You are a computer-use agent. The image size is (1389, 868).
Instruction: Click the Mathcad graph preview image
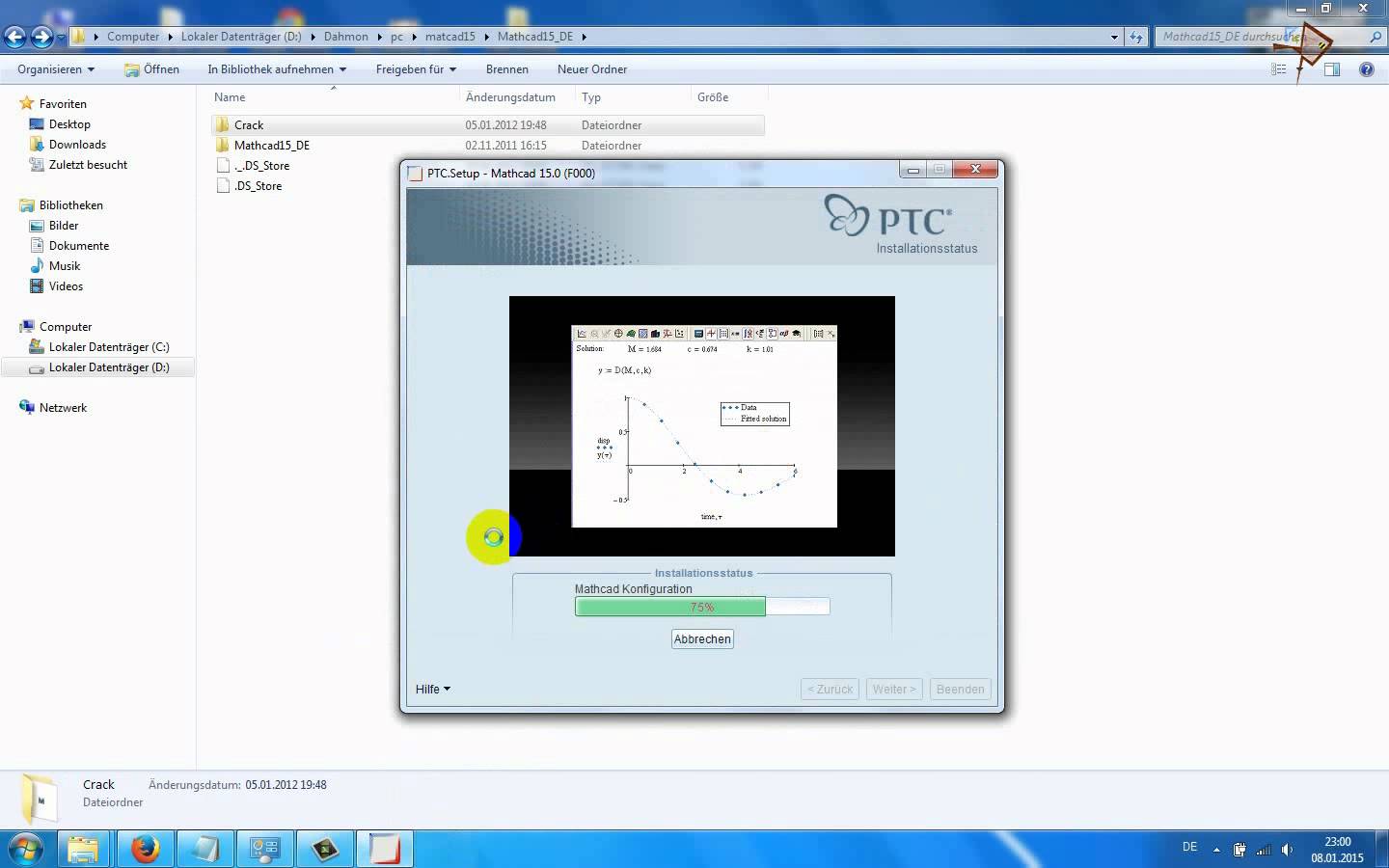pos(702,426)
